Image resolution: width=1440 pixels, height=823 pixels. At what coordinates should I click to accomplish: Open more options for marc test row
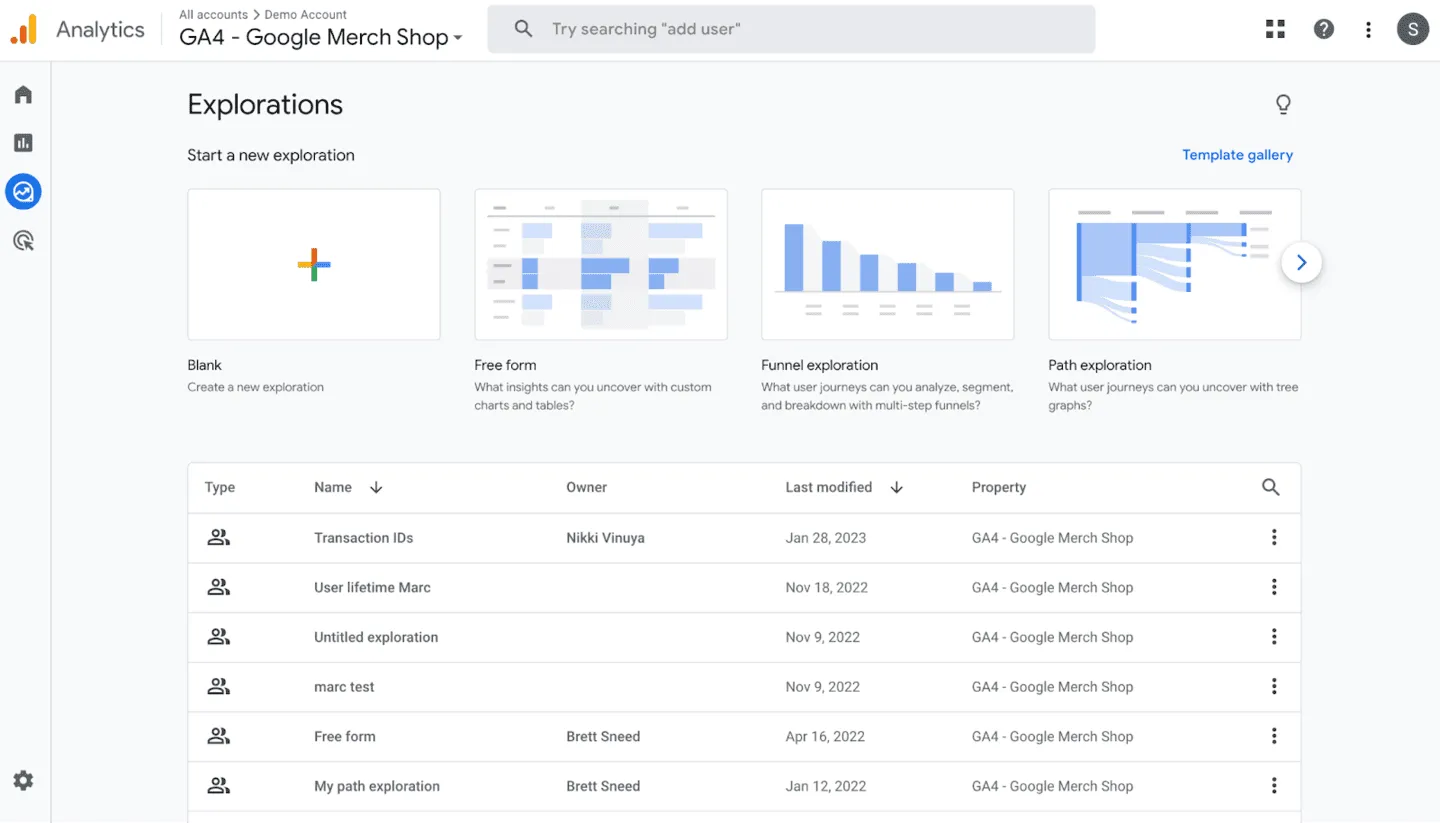click(x=1274, y=686)
